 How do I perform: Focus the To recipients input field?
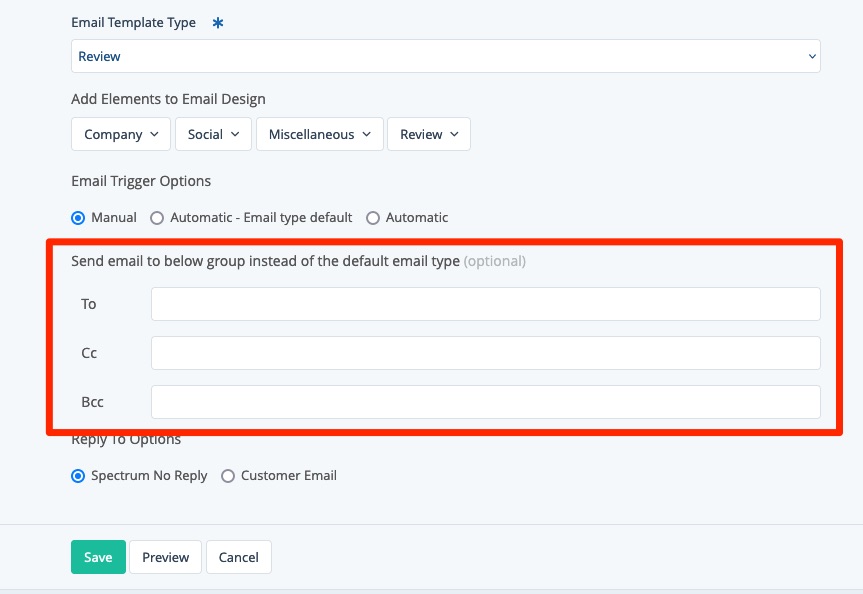[x=485, y=304]
